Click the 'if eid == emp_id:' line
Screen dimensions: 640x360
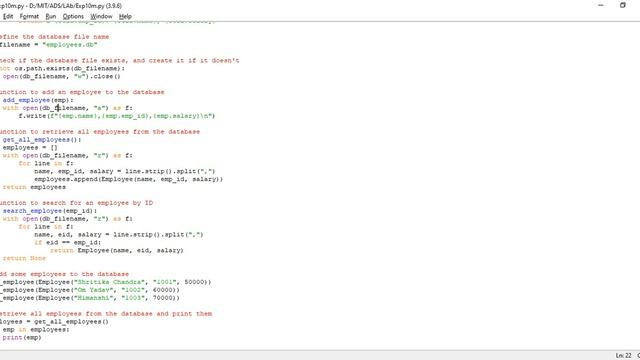point(67,242)
